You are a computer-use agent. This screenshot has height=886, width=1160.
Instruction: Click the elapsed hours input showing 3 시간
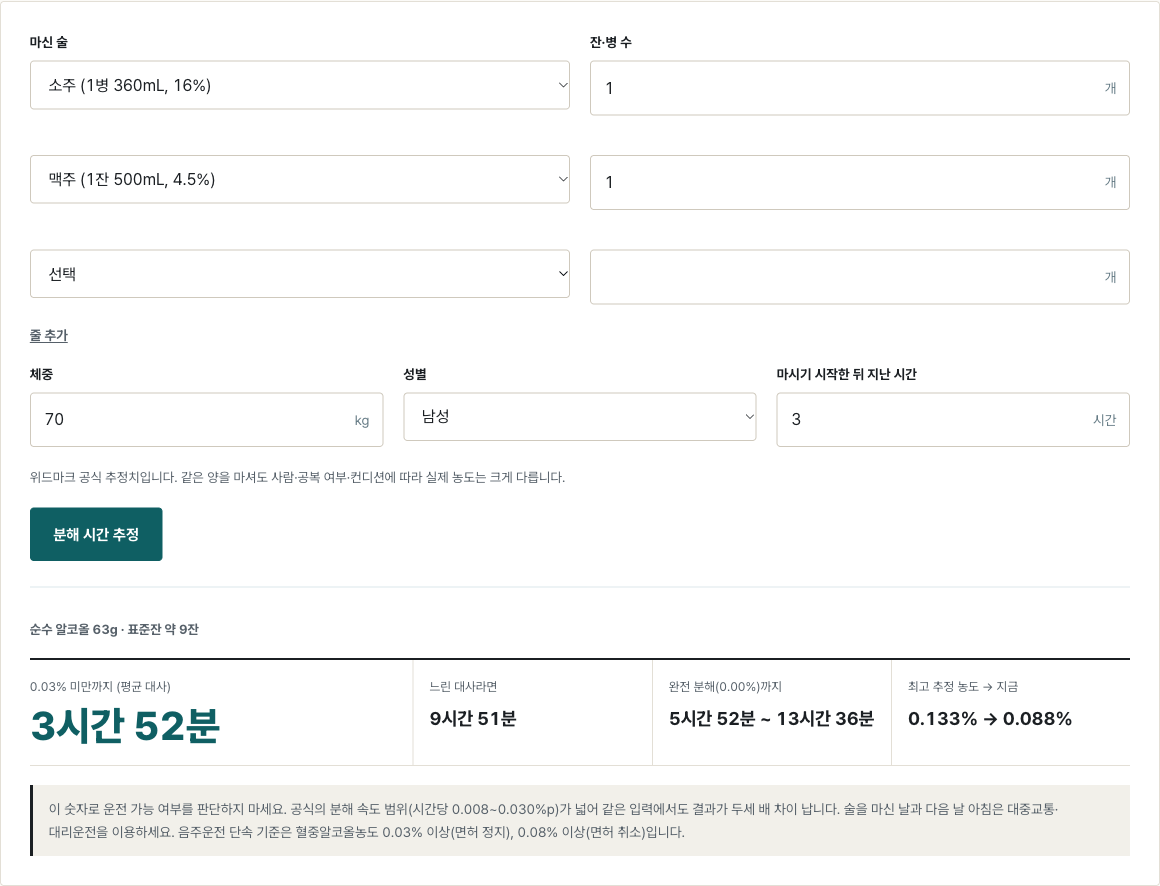(953, 419)
